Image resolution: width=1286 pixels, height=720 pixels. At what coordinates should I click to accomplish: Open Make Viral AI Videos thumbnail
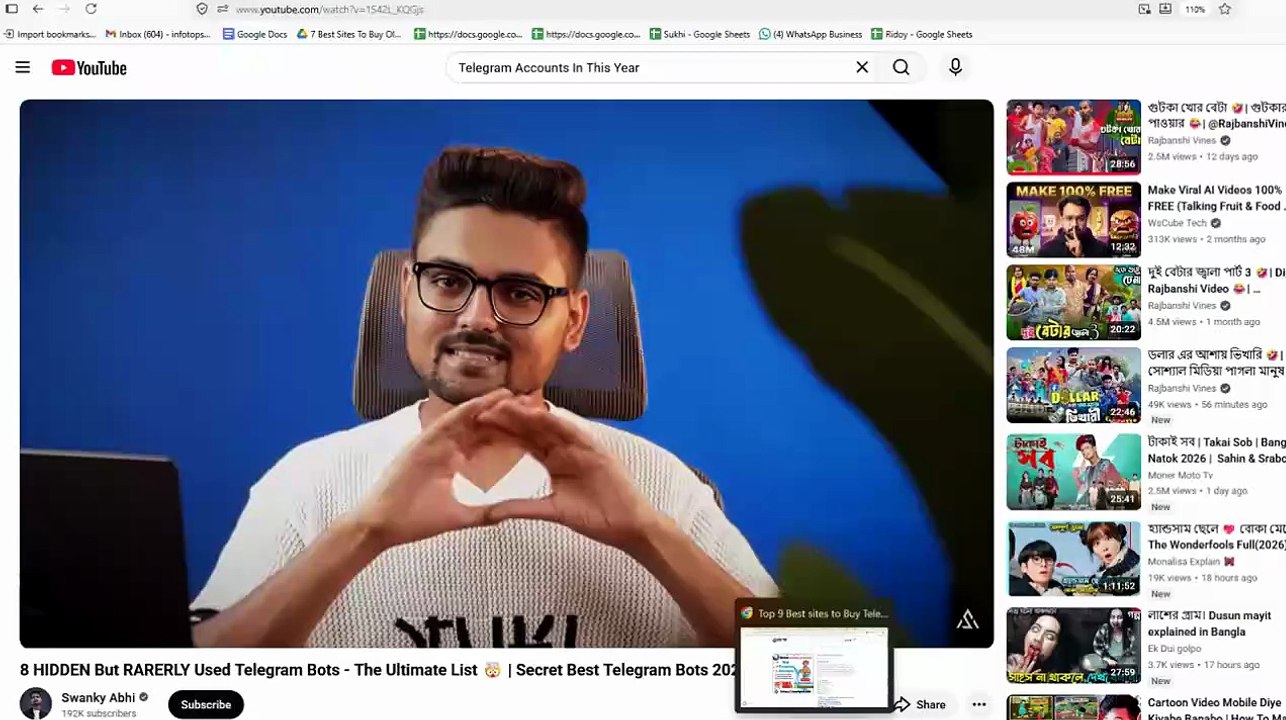[x=1073, y=220]
